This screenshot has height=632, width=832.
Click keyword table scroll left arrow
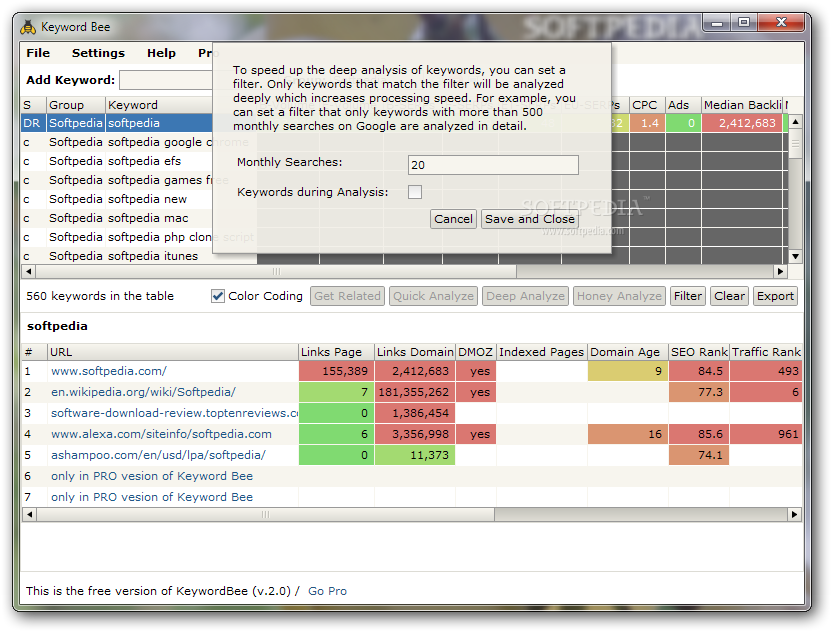point(29,272)
